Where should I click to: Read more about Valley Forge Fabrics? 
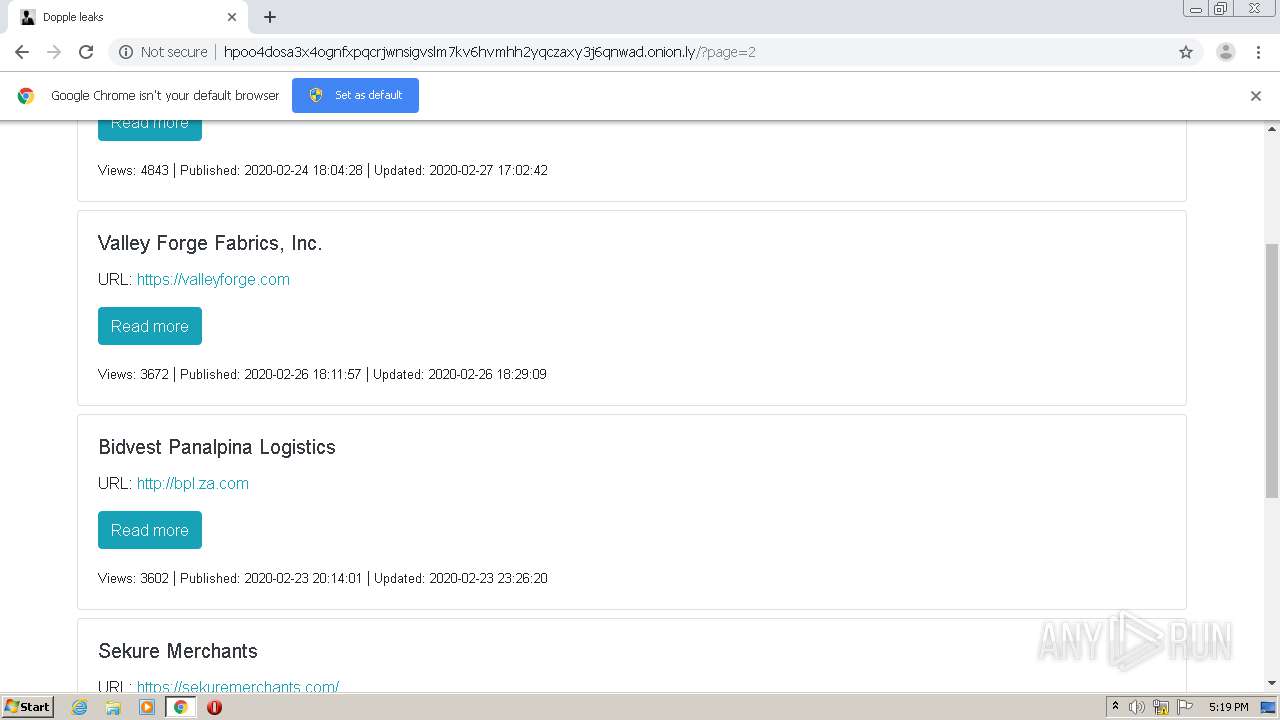click(150, 326)
